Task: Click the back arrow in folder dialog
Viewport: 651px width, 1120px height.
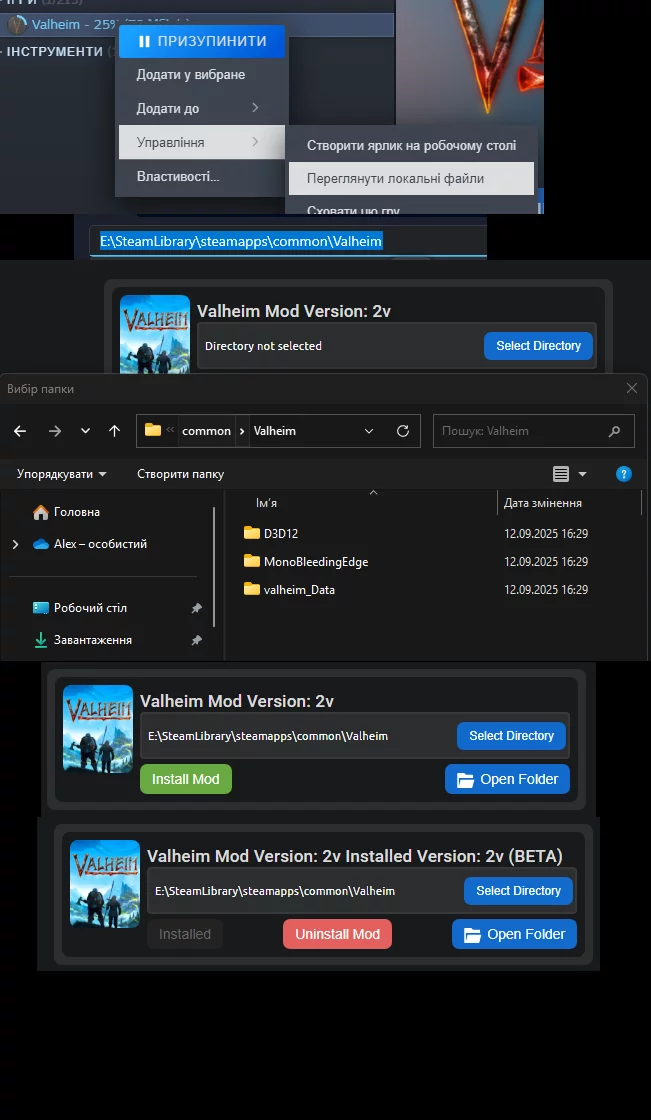Action: point(20,431)
